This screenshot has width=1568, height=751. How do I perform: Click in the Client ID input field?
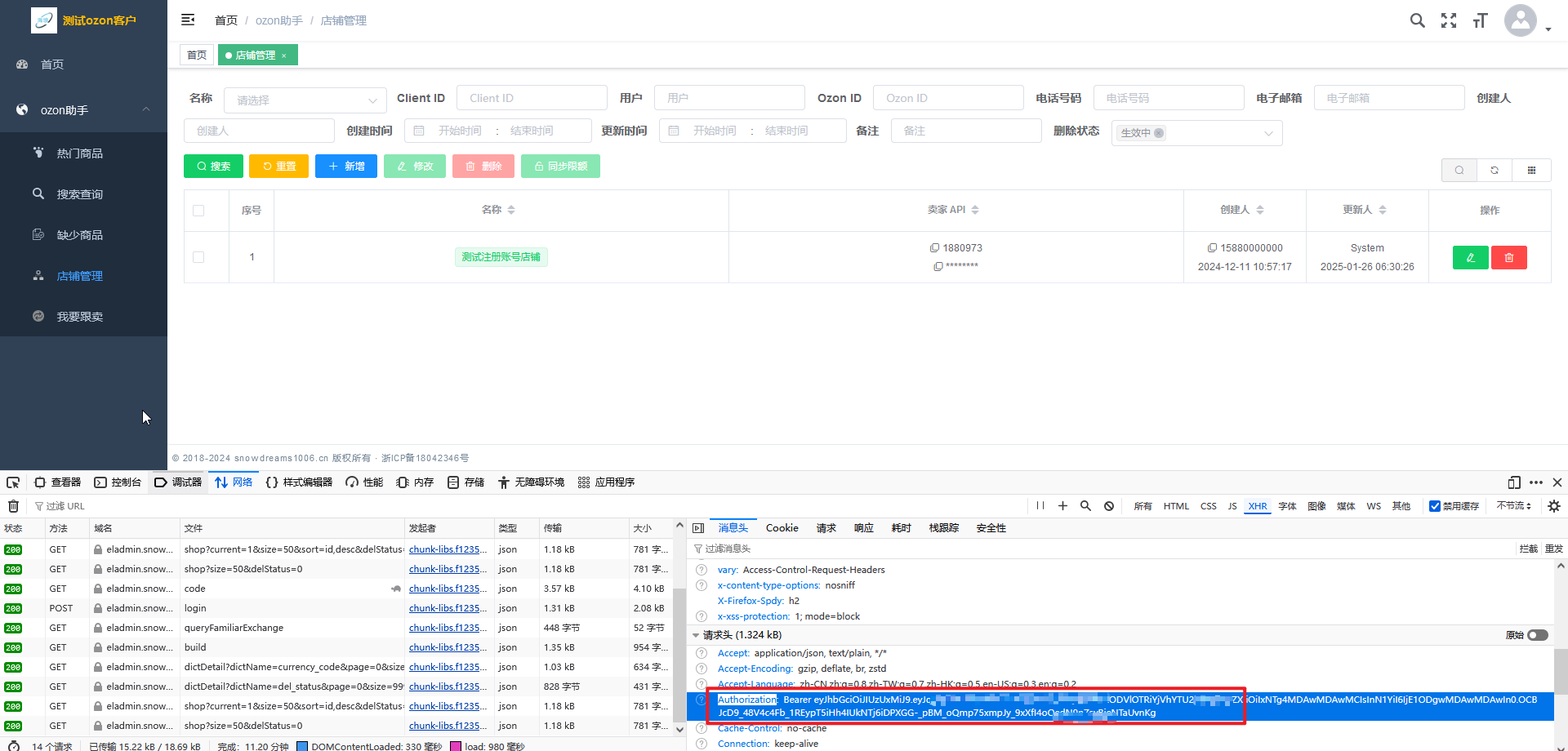pos(532,98)
